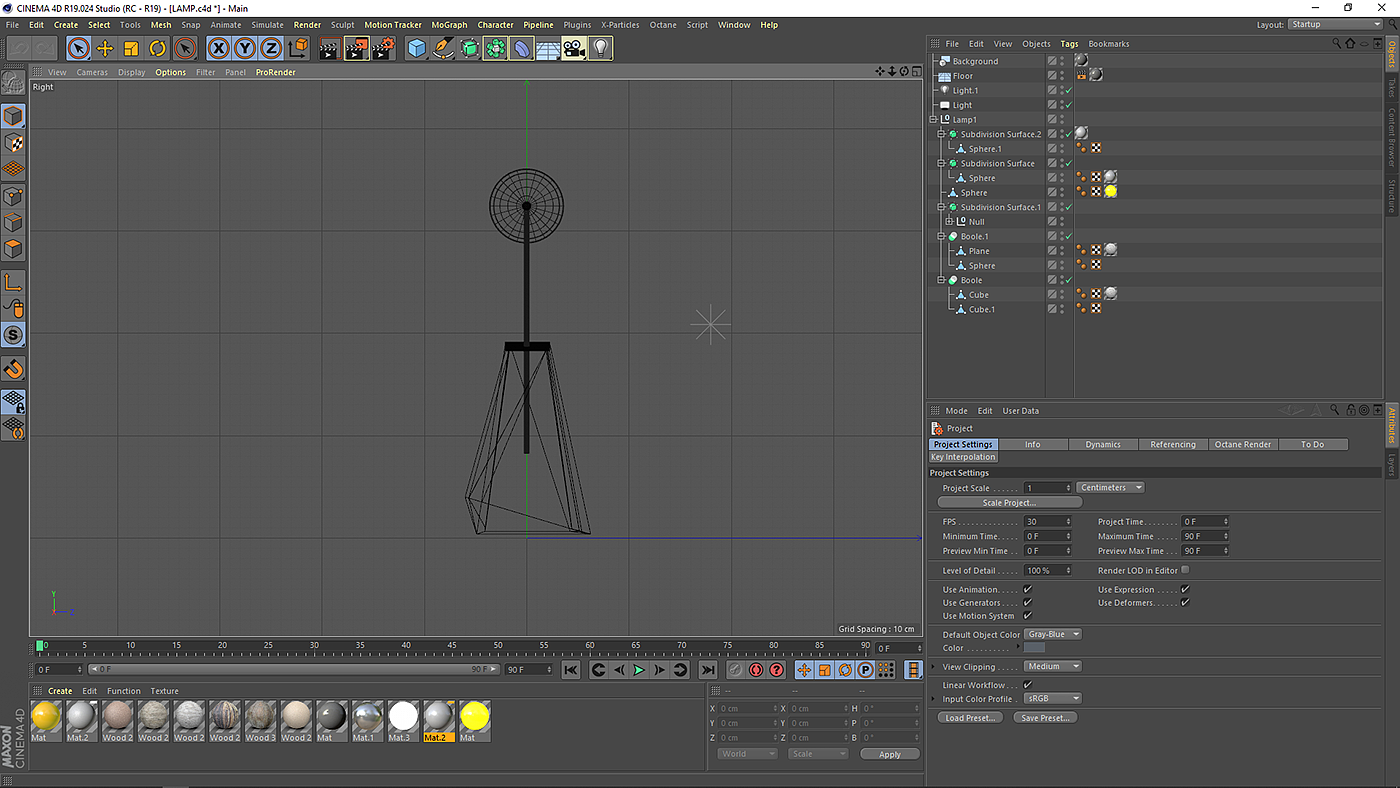The image size is (1400, 788).
Task: Switch to the Dynamics tab
Action: pyautogui.click(x=1103, y=444)
